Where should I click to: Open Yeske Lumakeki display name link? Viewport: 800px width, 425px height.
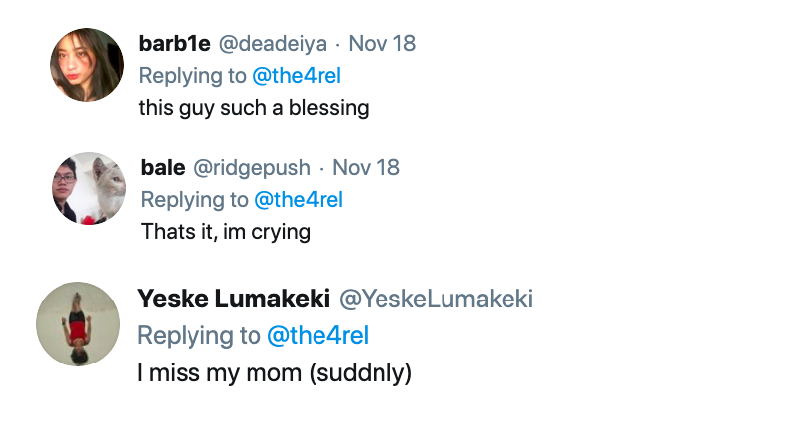click(x=232, y=299)
